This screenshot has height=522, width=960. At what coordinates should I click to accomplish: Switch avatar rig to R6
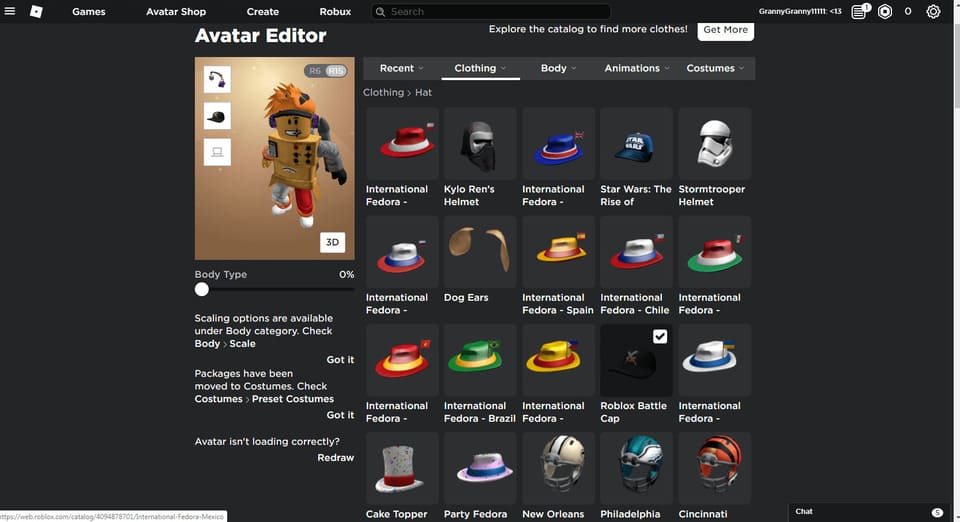[315, 71]
